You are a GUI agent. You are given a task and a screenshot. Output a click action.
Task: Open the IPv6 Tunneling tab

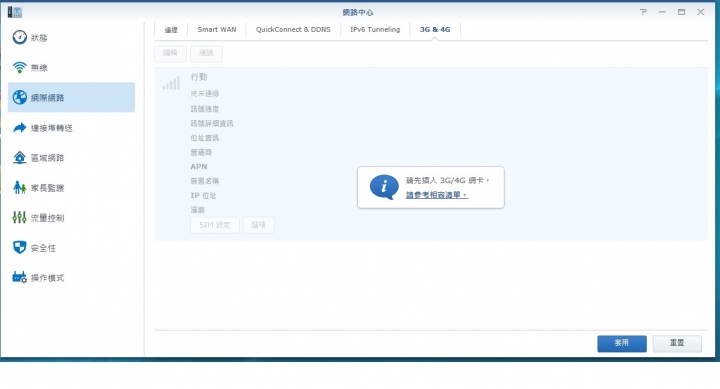(375, 29)
